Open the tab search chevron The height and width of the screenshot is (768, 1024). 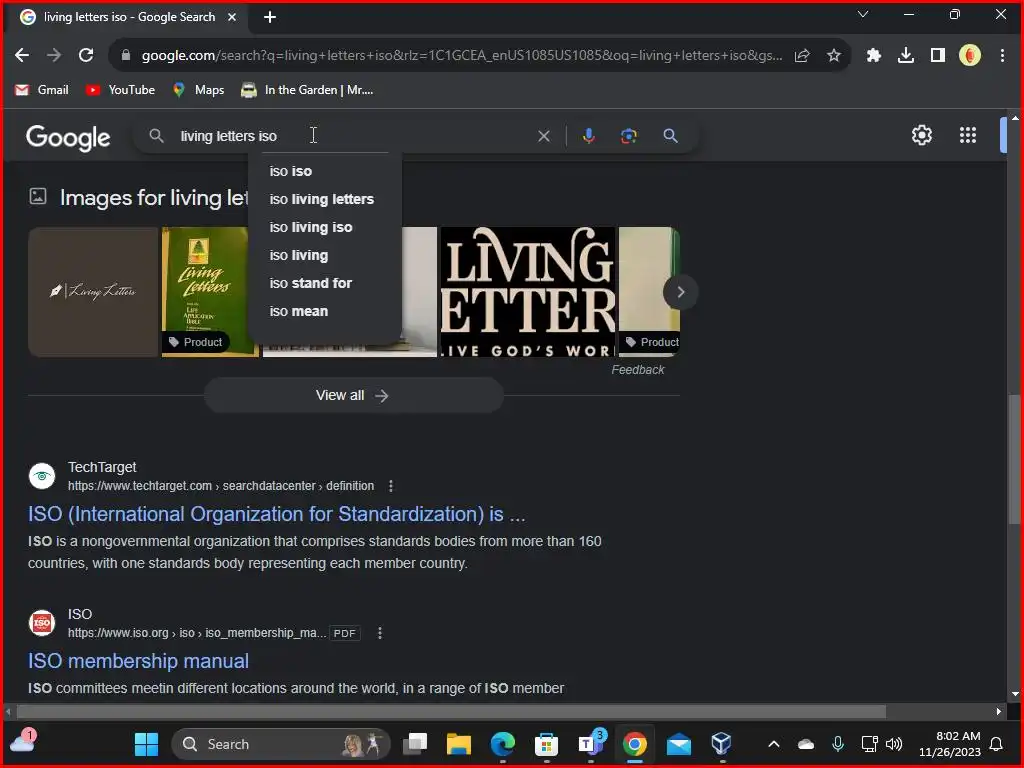click(x=863, y=14)
